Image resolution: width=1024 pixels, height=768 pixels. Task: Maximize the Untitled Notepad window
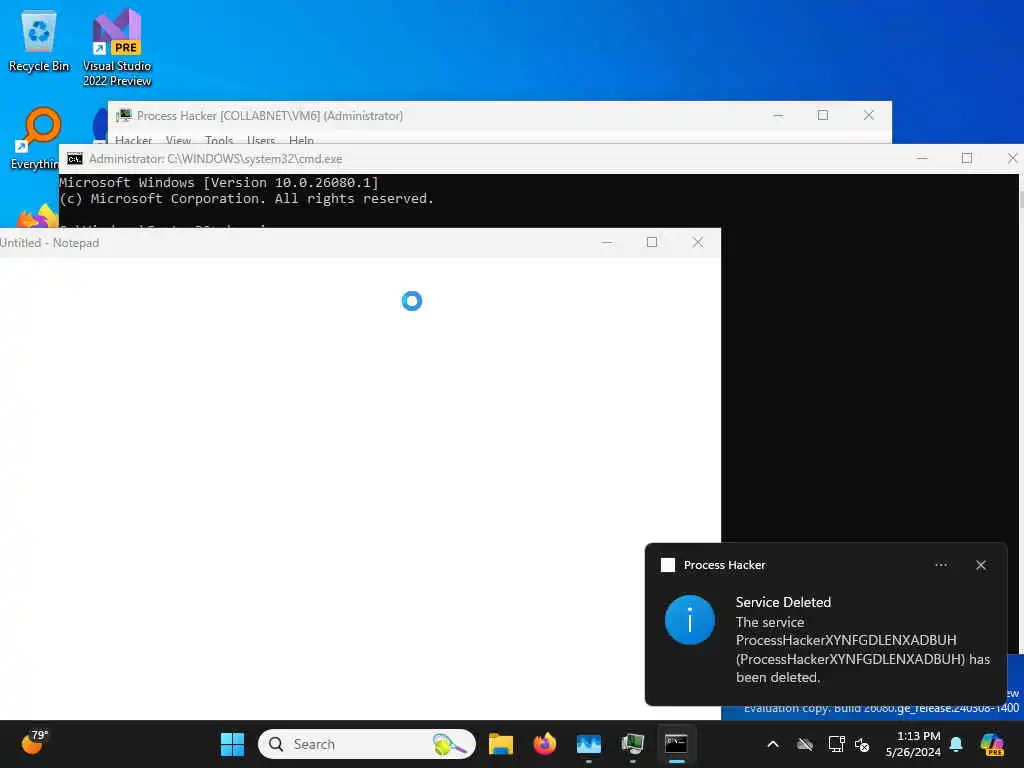(x=652, y=242)
